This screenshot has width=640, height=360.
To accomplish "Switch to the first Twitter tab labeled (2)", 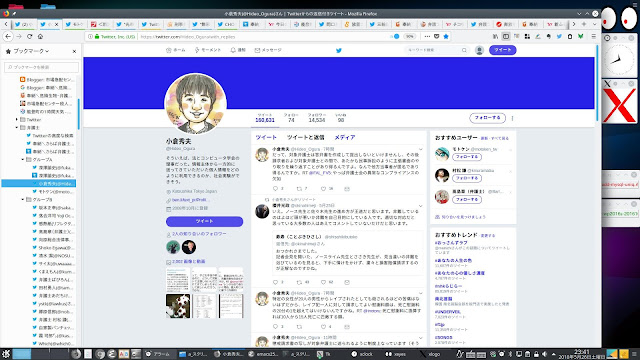I will pos(24,24).
